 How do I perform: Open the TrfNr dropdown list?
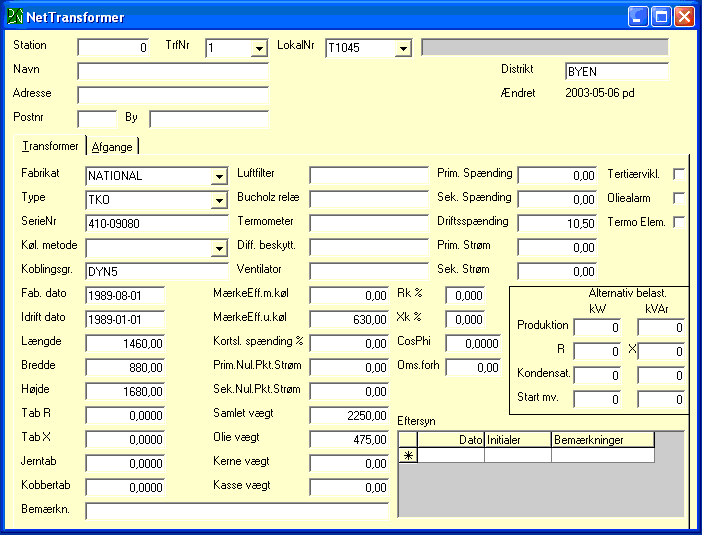coord(259,48)
